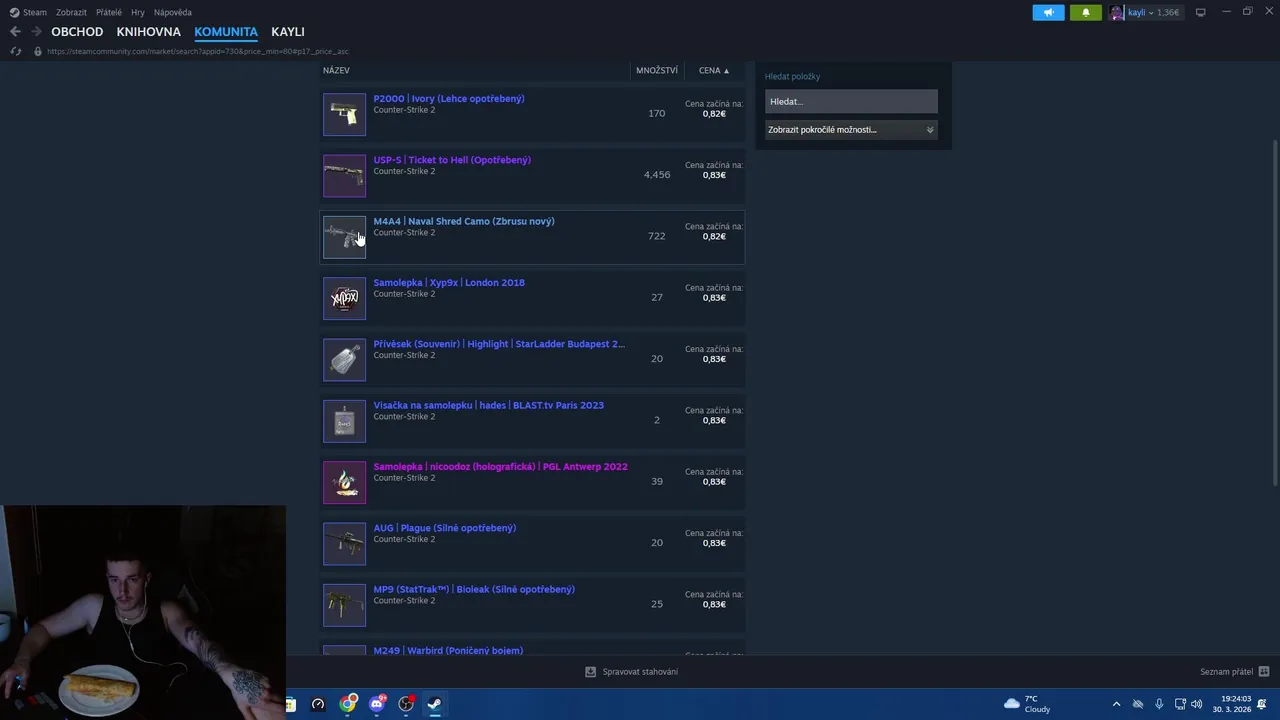Reload the page with the refresh icon
Viewport: 1280px width, 720px height.
(x=15, y=51)
